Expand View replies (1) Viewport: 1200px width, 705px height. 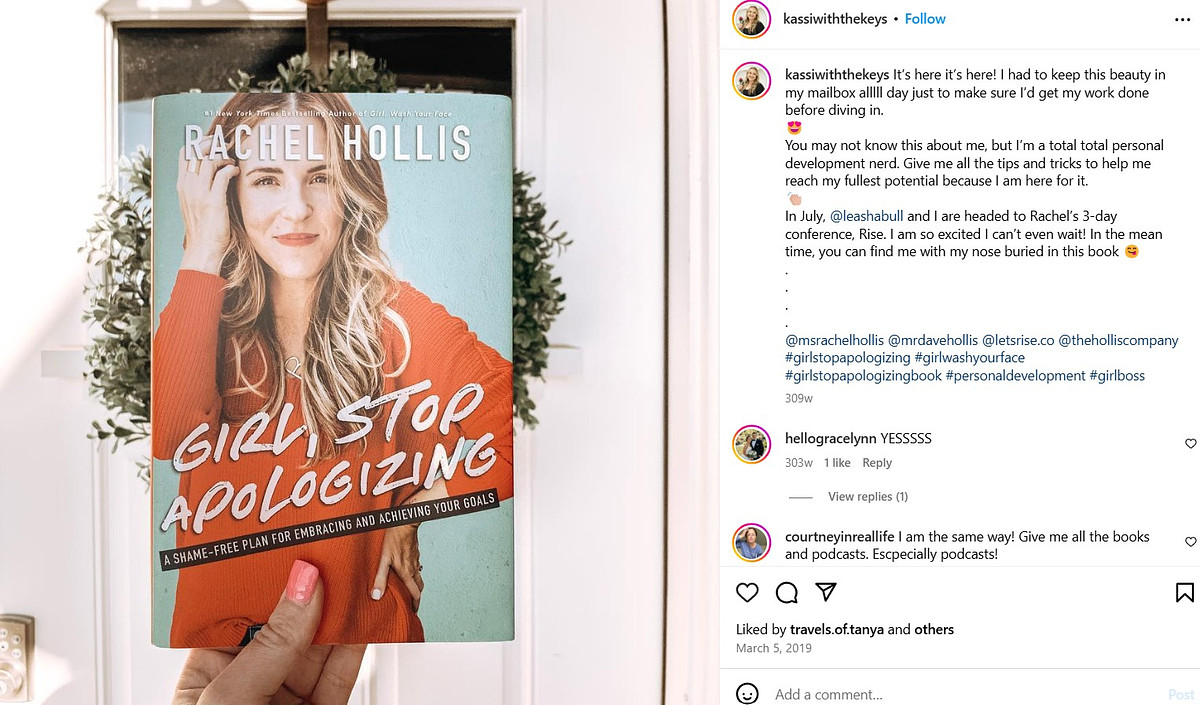click(868, 496)
